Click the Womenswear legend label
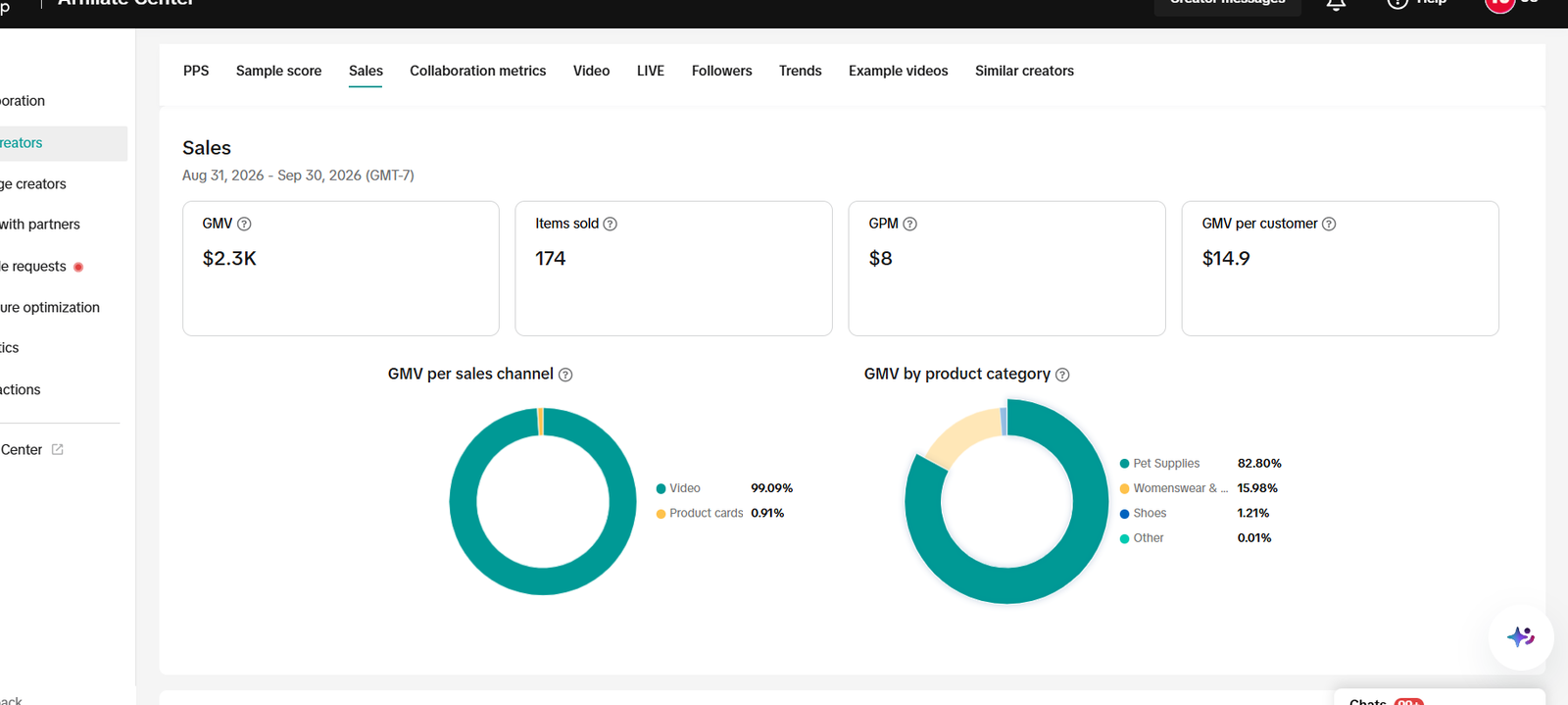Screen dimensions: 1568x705 point(1181,488)
